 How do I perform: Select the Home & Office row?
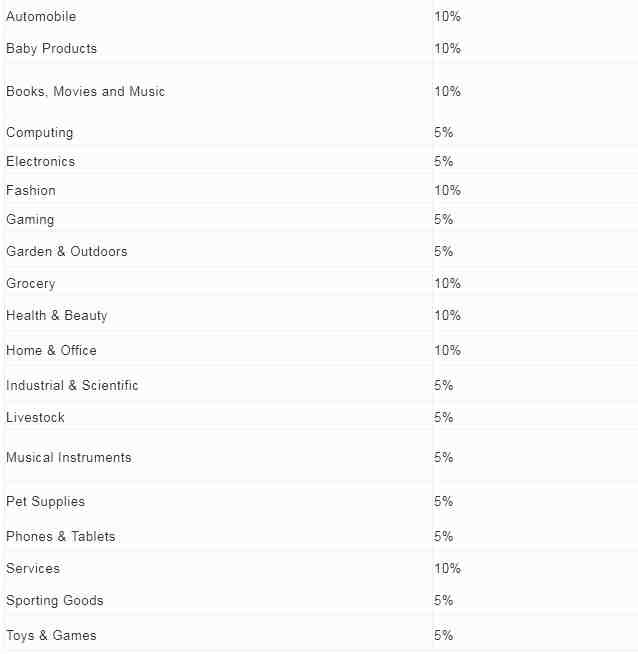[x=320, y=350]
